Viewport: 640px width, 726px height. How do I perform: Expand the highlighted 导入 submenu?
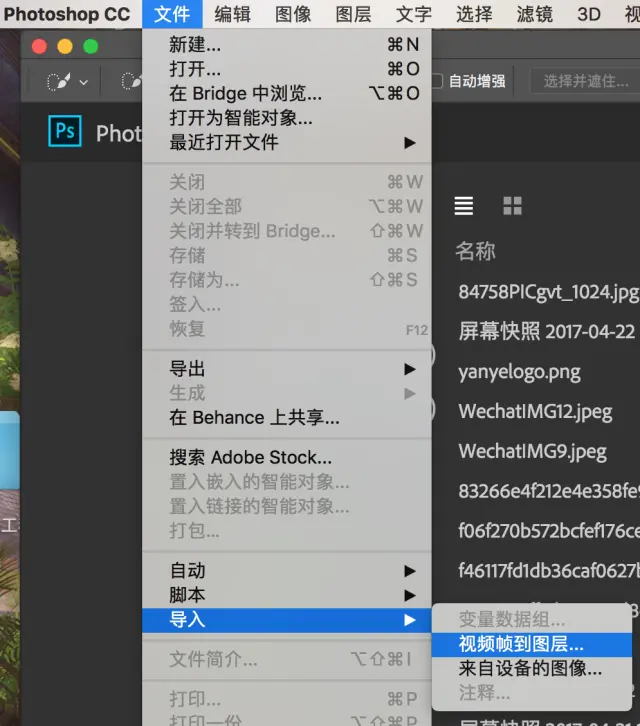[287, 620]
